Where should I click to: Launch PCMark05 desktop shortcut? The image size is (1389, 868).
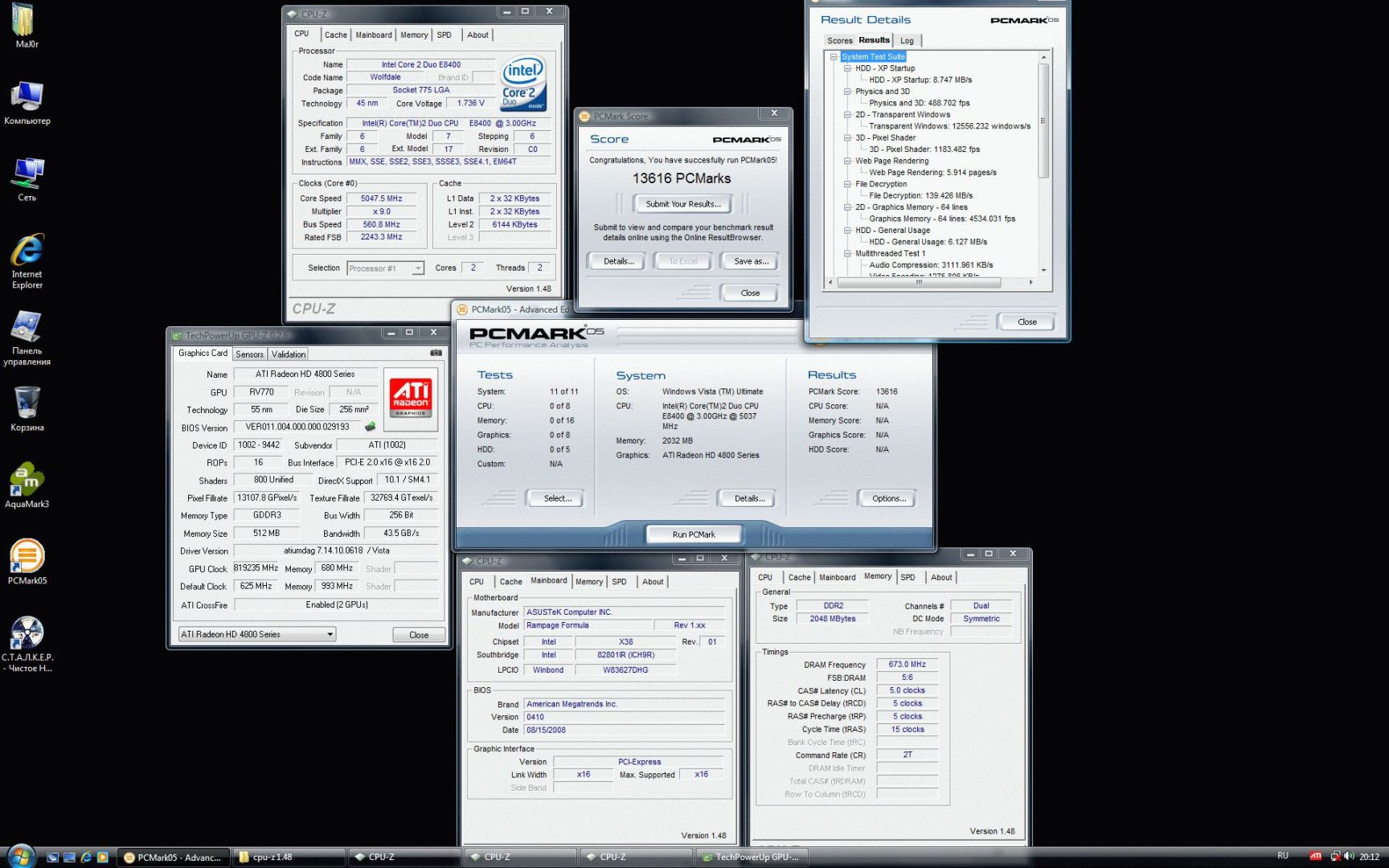tap(27, 561)
